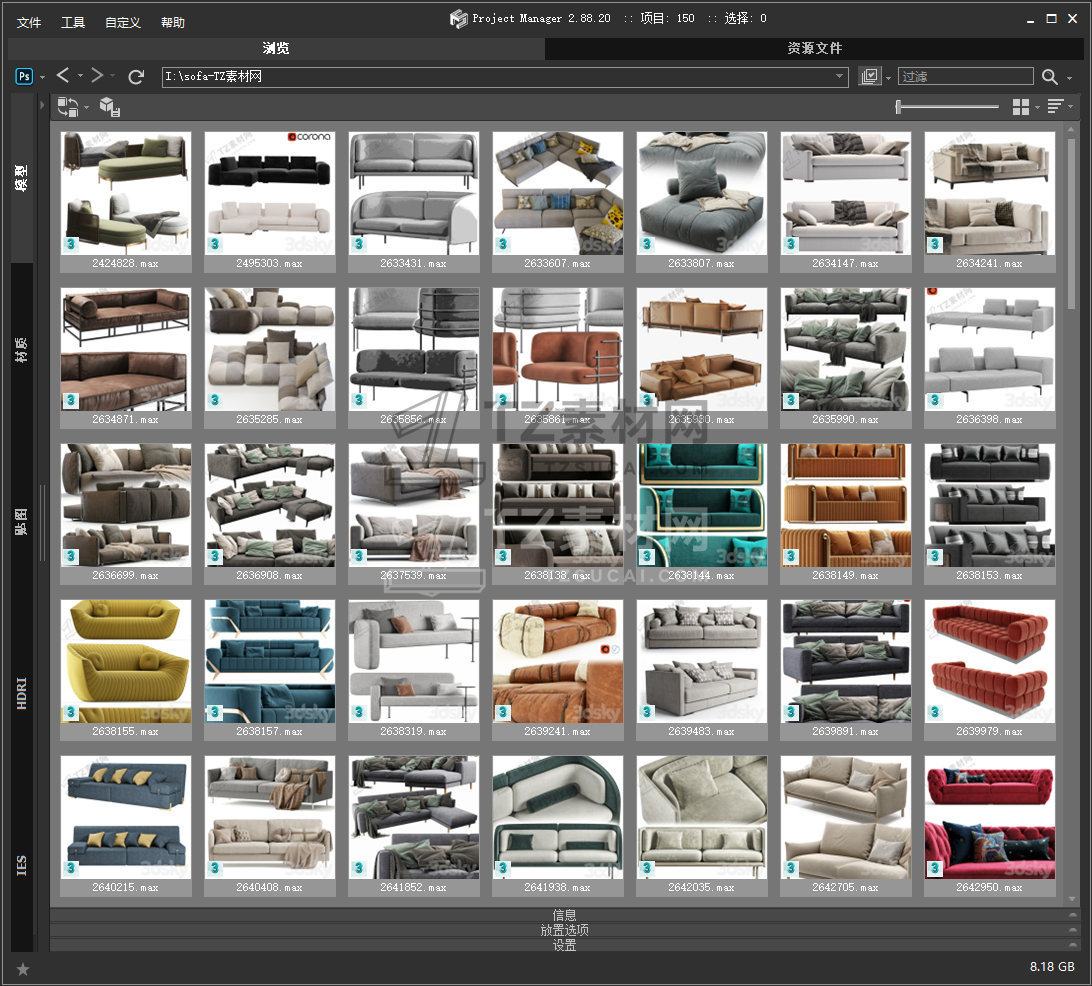Open the path address dropdown arrow
Image resolution: width=1092 pixels, height=986 pixels.
(x=840, y=77)
